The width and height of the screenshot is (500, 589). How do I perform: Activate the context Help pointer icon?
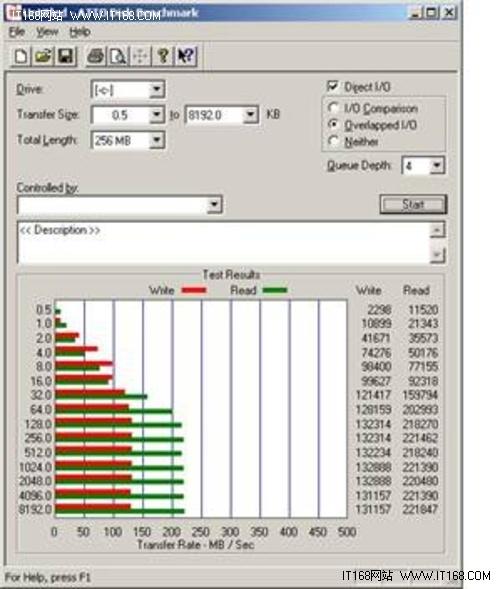186,56
